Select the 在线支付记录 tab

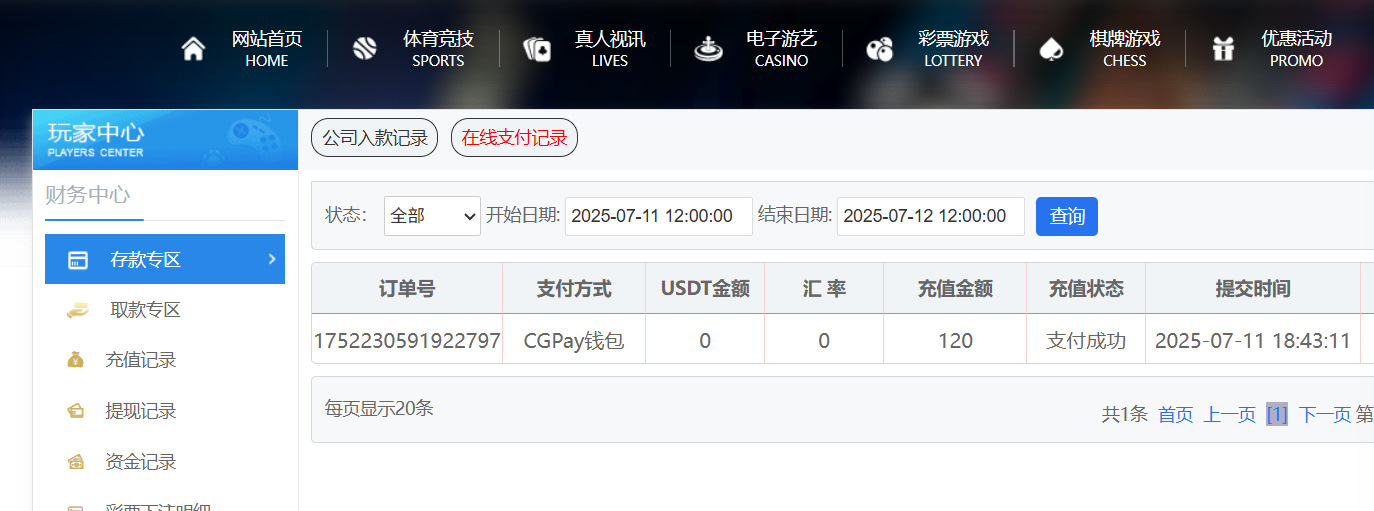pos(514,138)
